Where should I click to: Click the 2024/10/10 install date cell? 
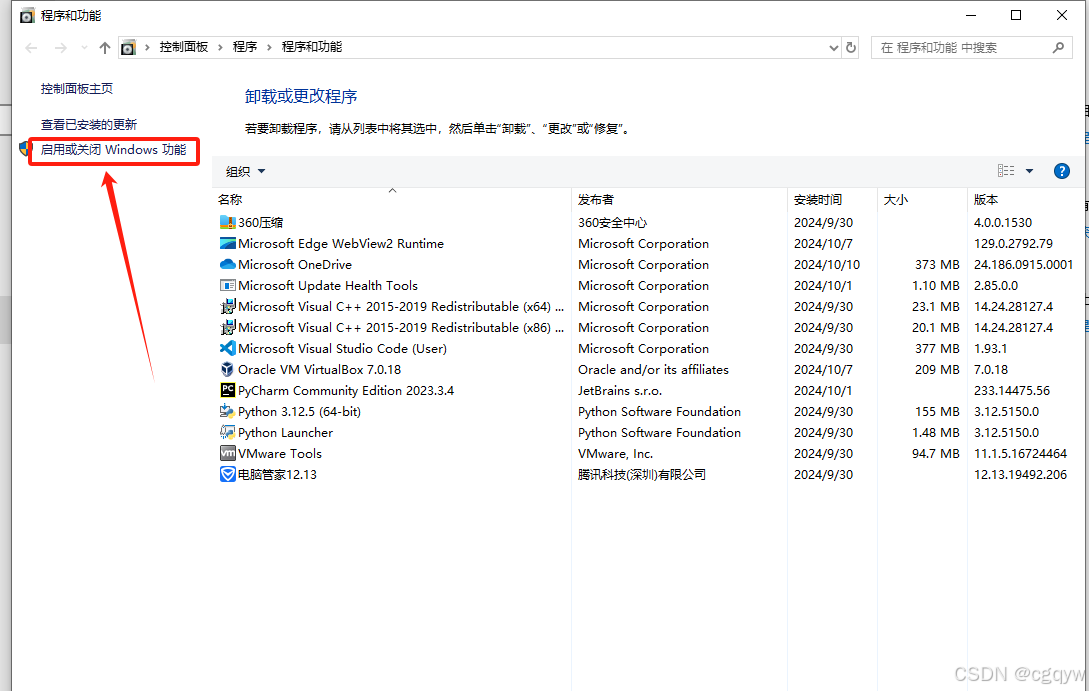click(826, 265)
